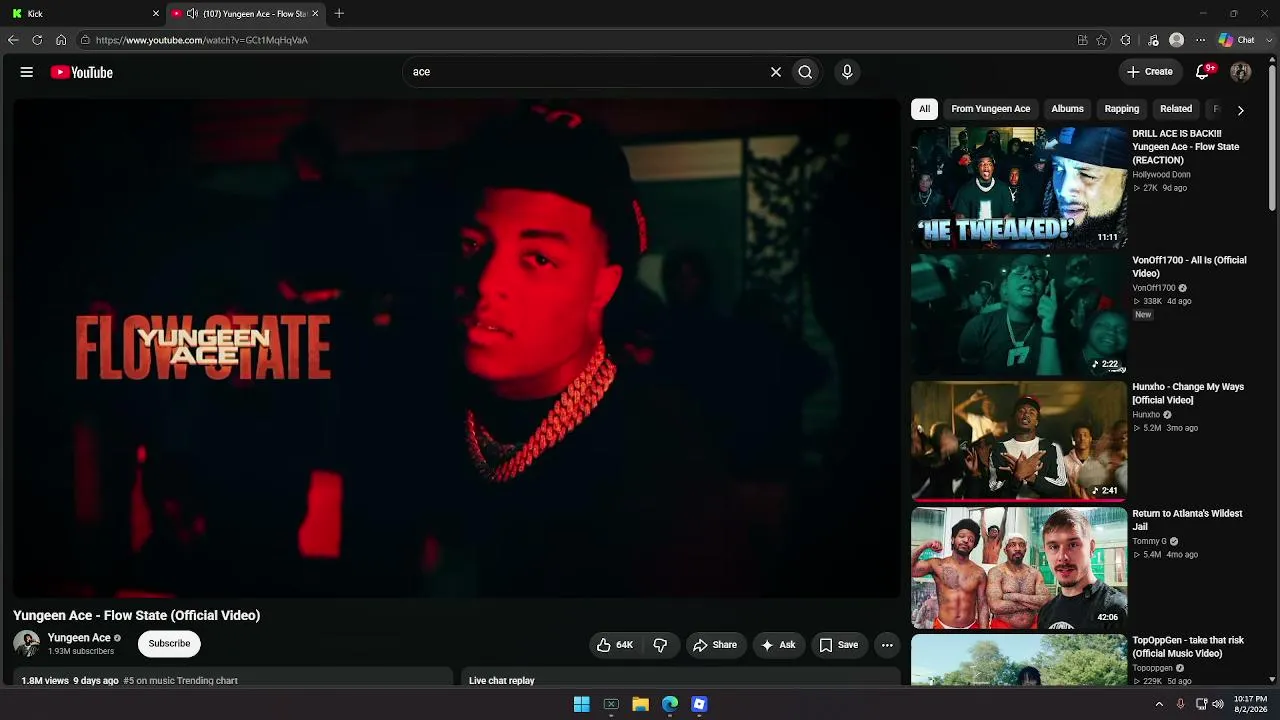Subscribe to Yungeen Ace
The height and width of the screenshot is (720, 1280).
pos(169,644)
